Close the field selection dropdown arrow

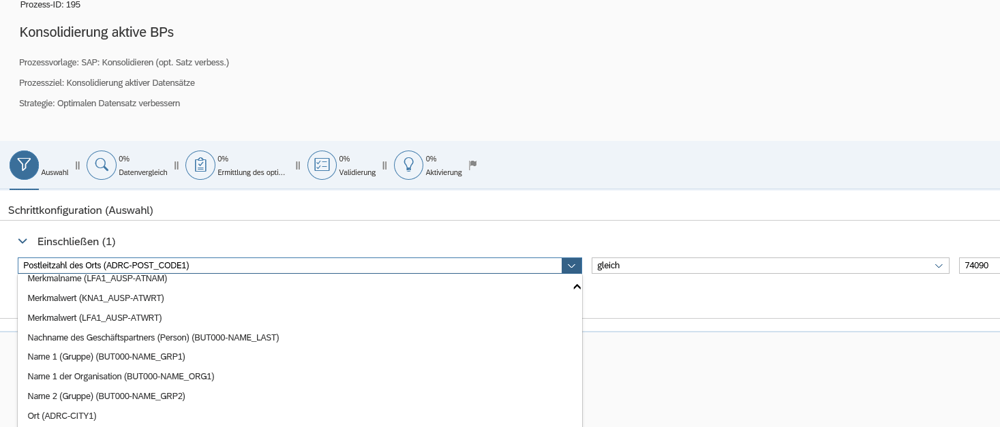pos(571,266)
